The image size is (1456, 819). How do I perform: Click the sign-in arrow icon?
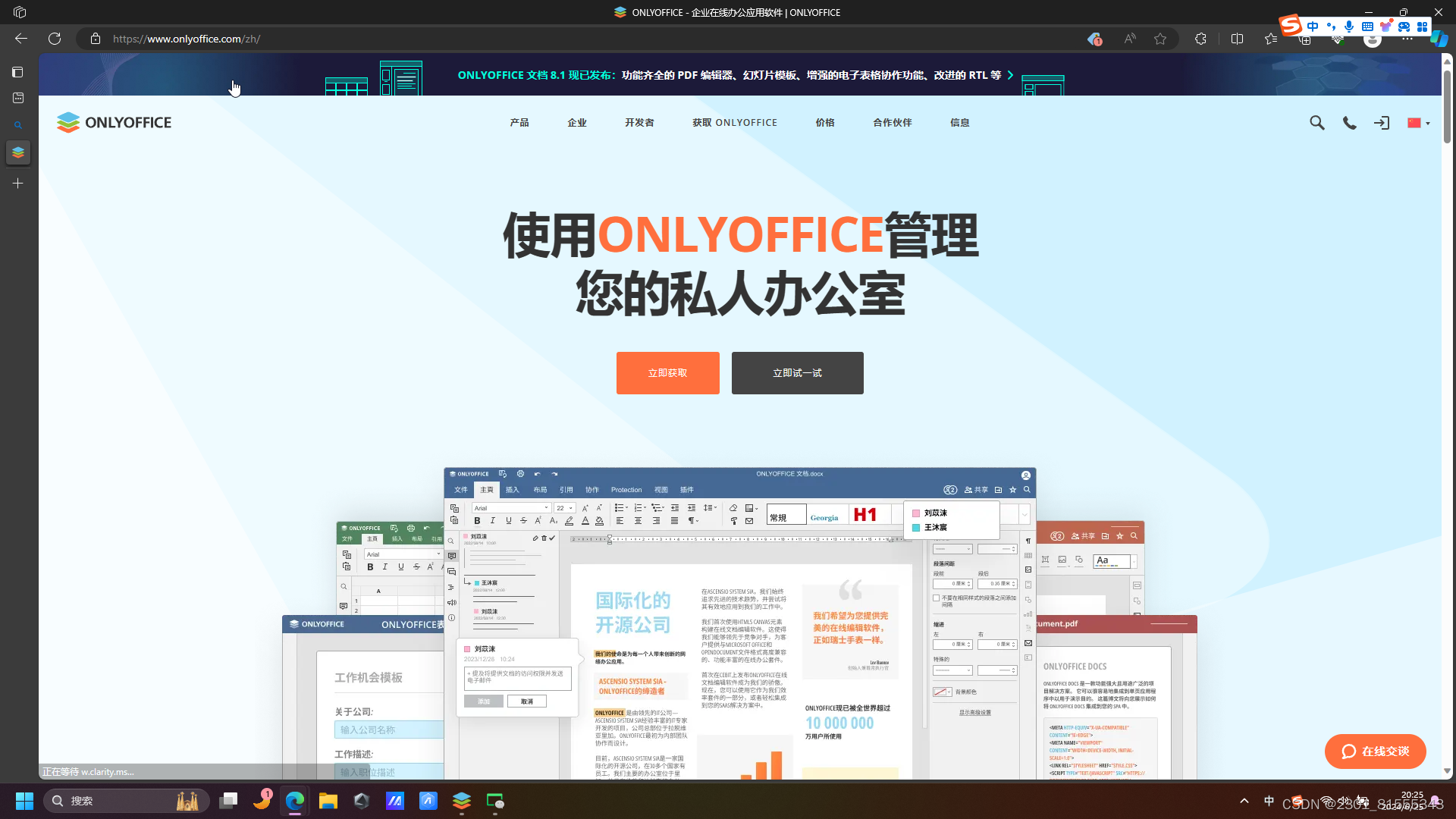pos(1382,123)
